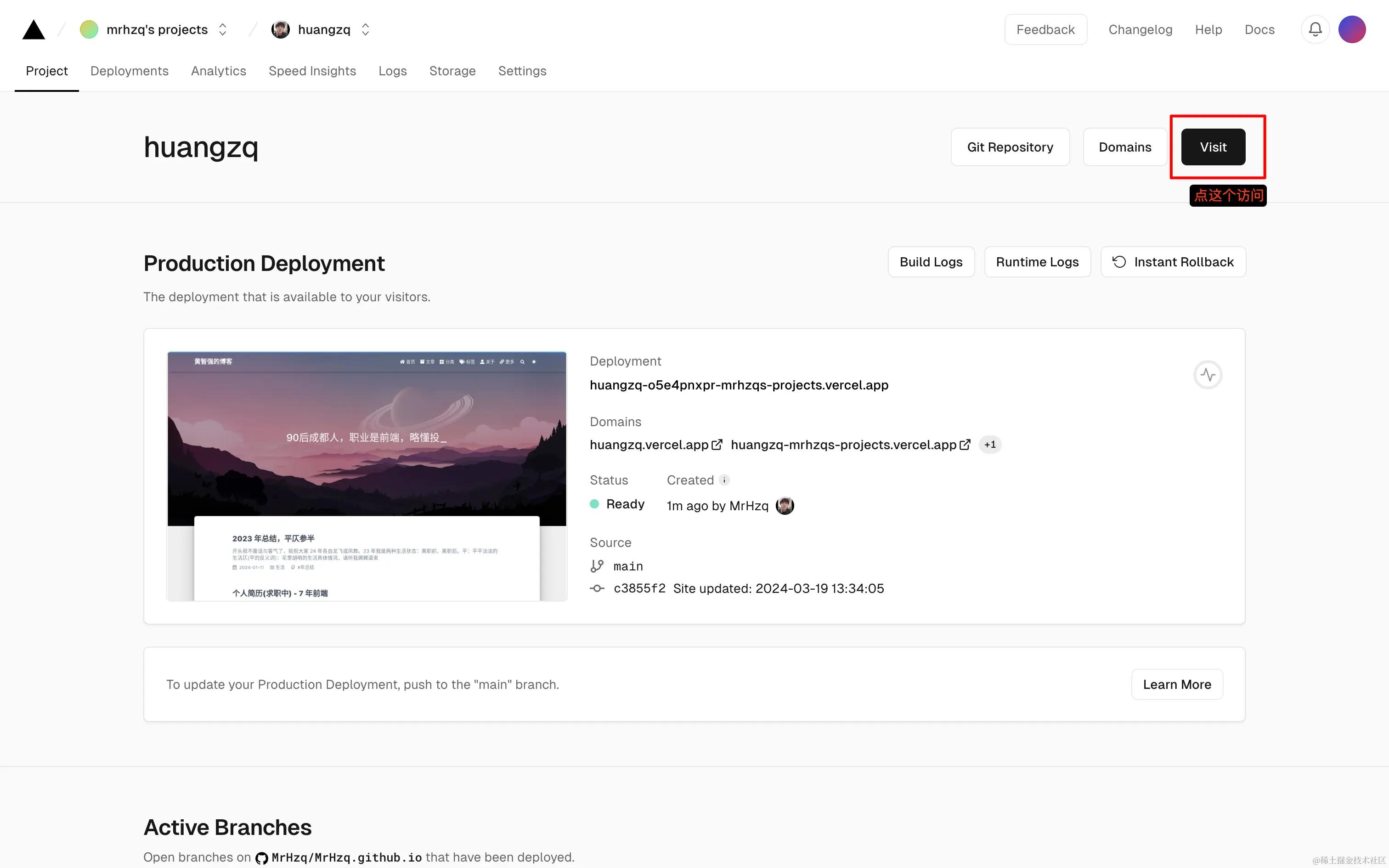Click the Feedback button
The height and width of the screenshot is (868, 1389).
(1045, 29)
